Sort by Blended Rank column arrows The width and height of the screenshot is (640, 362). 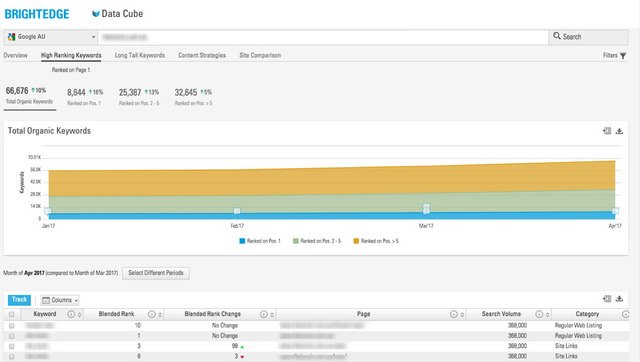coord(160,315)
